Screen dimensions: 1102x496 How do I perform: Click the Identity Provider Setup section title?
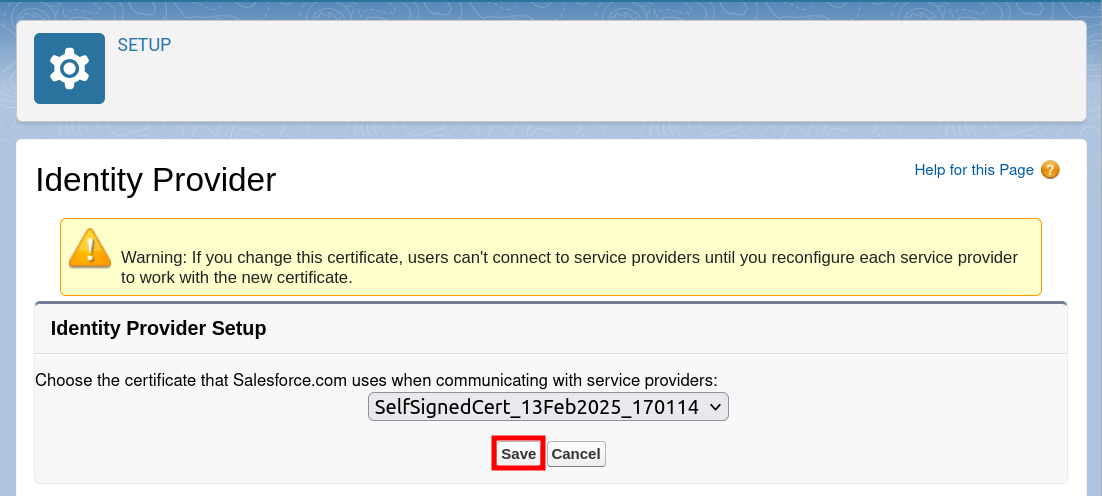pyautogui.click(x=158, y=328)
